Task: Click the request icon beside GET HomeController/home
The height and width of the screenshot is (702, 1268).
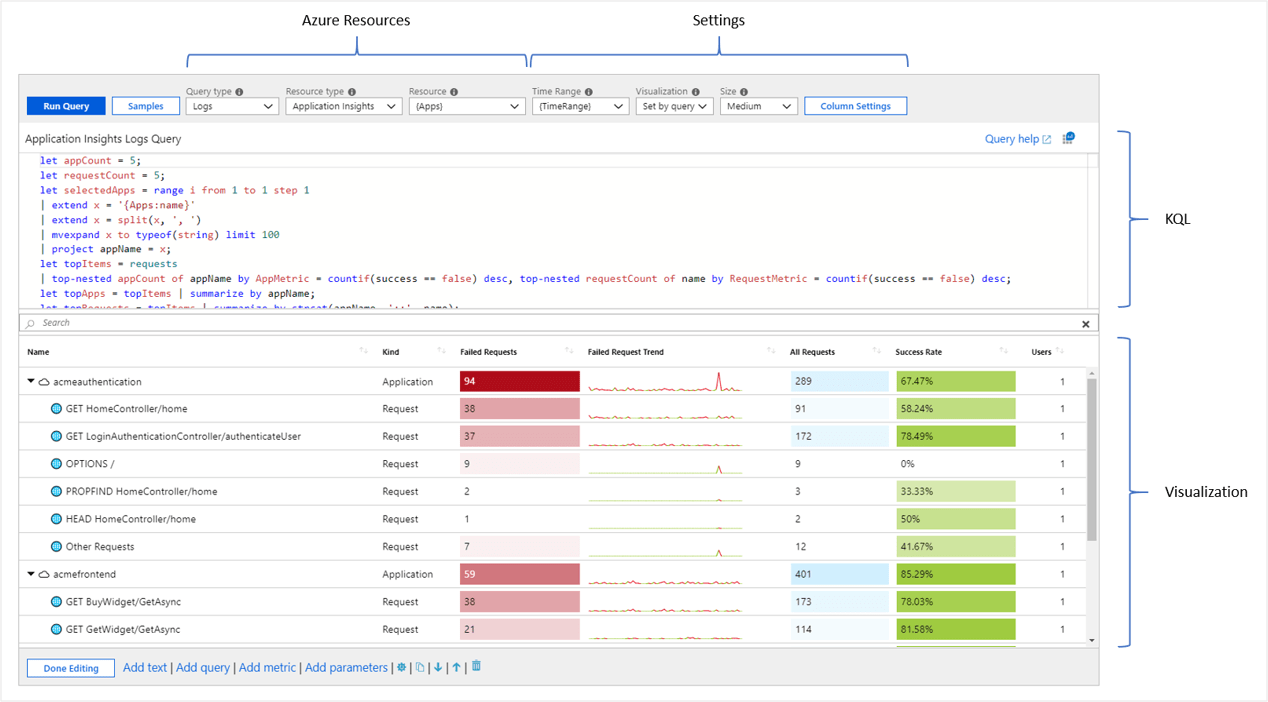Action: (55, 408)
